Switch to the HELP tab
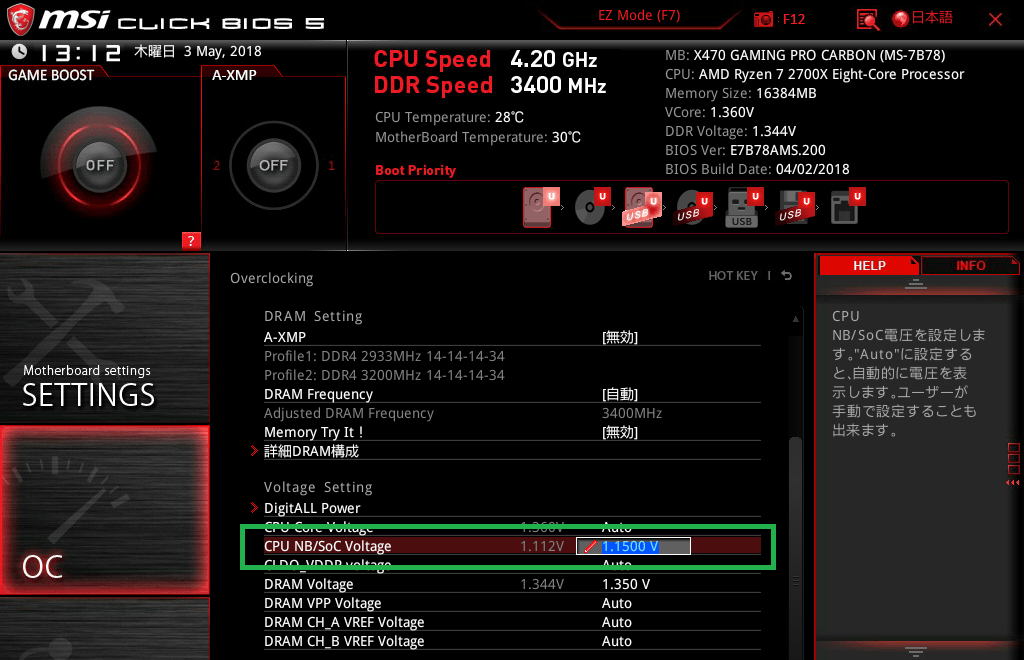Viewport: 1024px width, 660px height. click(869, 265)
